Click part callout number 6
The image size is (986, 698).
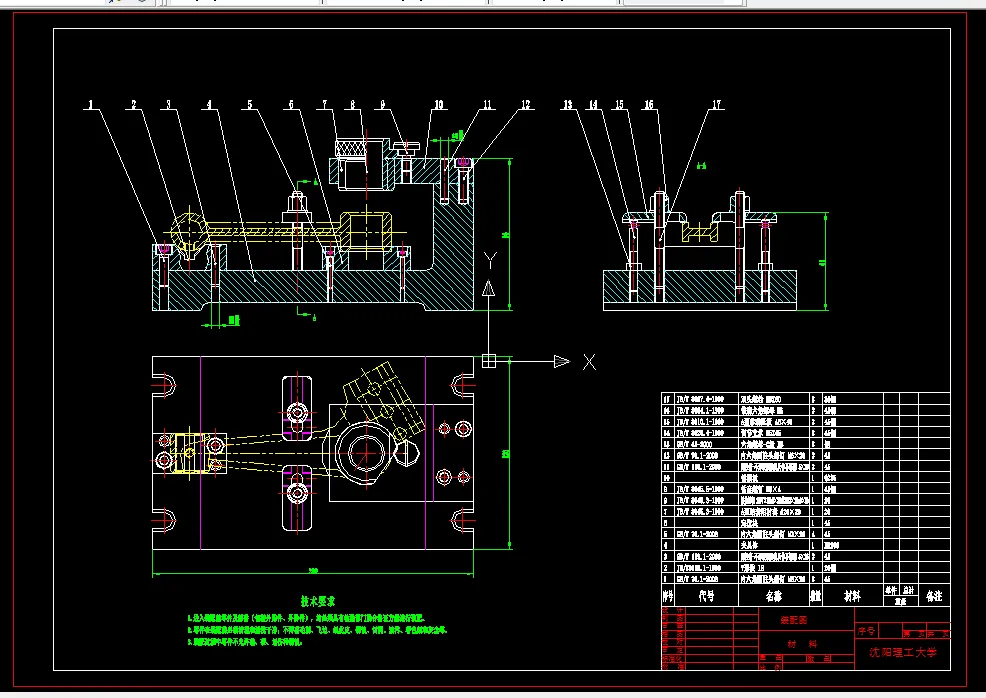291,104
